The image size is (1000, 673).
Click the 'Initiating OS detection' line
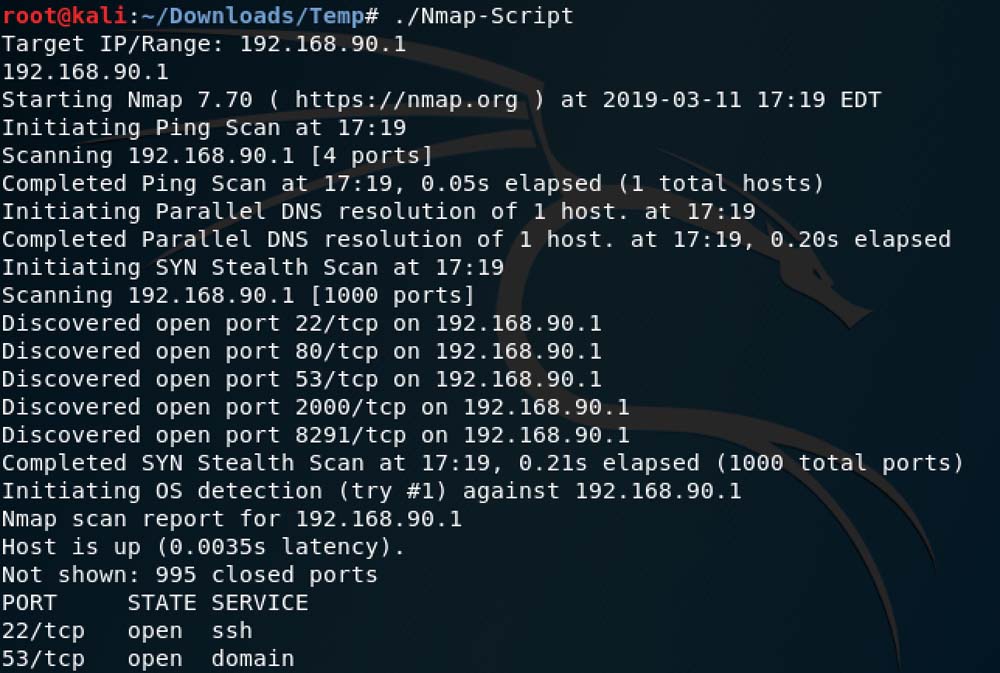tap(371, 492)
